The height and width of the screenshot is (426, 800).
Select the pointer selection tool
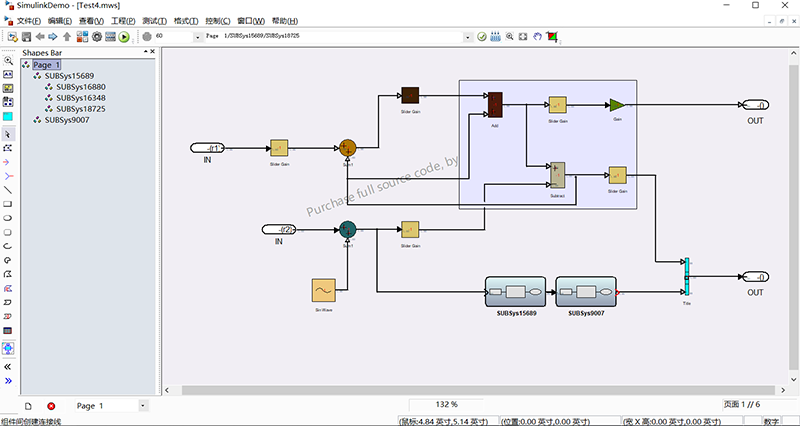(x=8, y=133)
